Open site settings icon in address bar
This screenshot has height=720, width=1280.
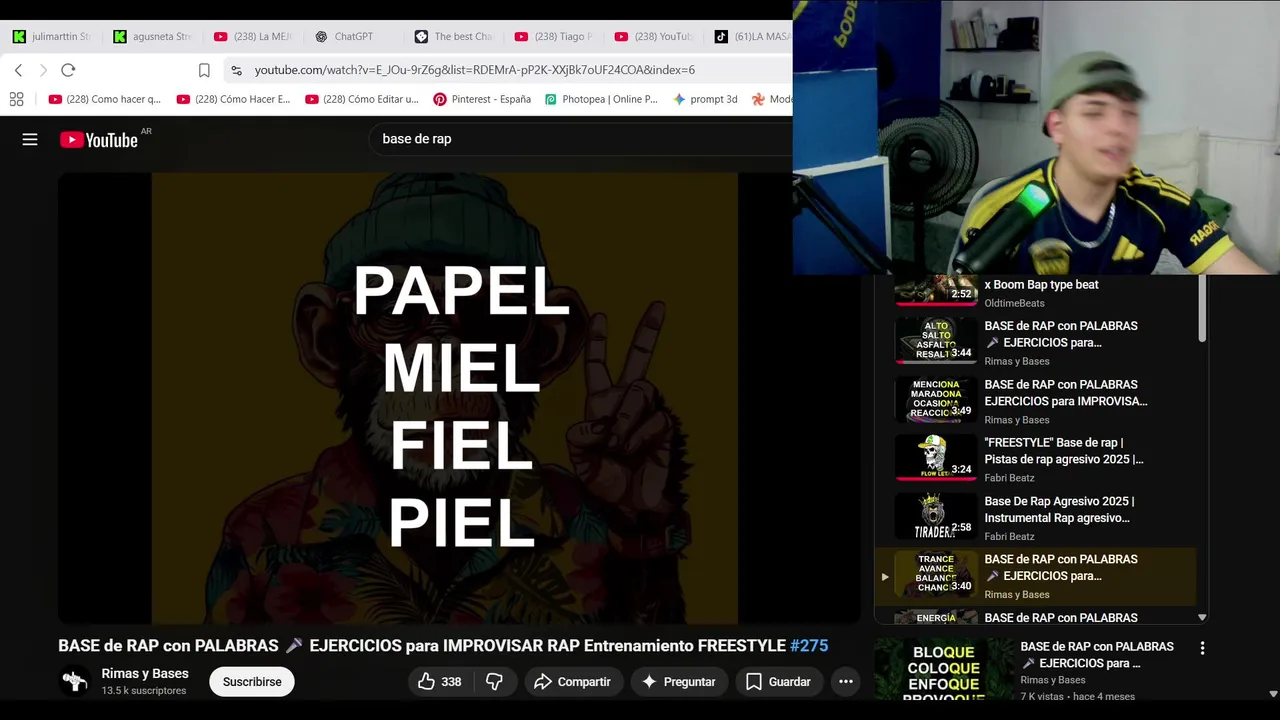point(236,70)
